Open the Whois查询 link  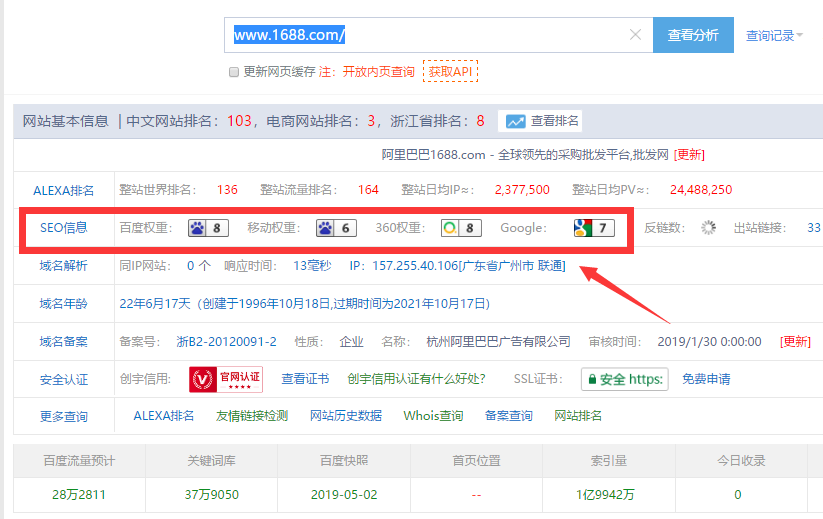433,416
